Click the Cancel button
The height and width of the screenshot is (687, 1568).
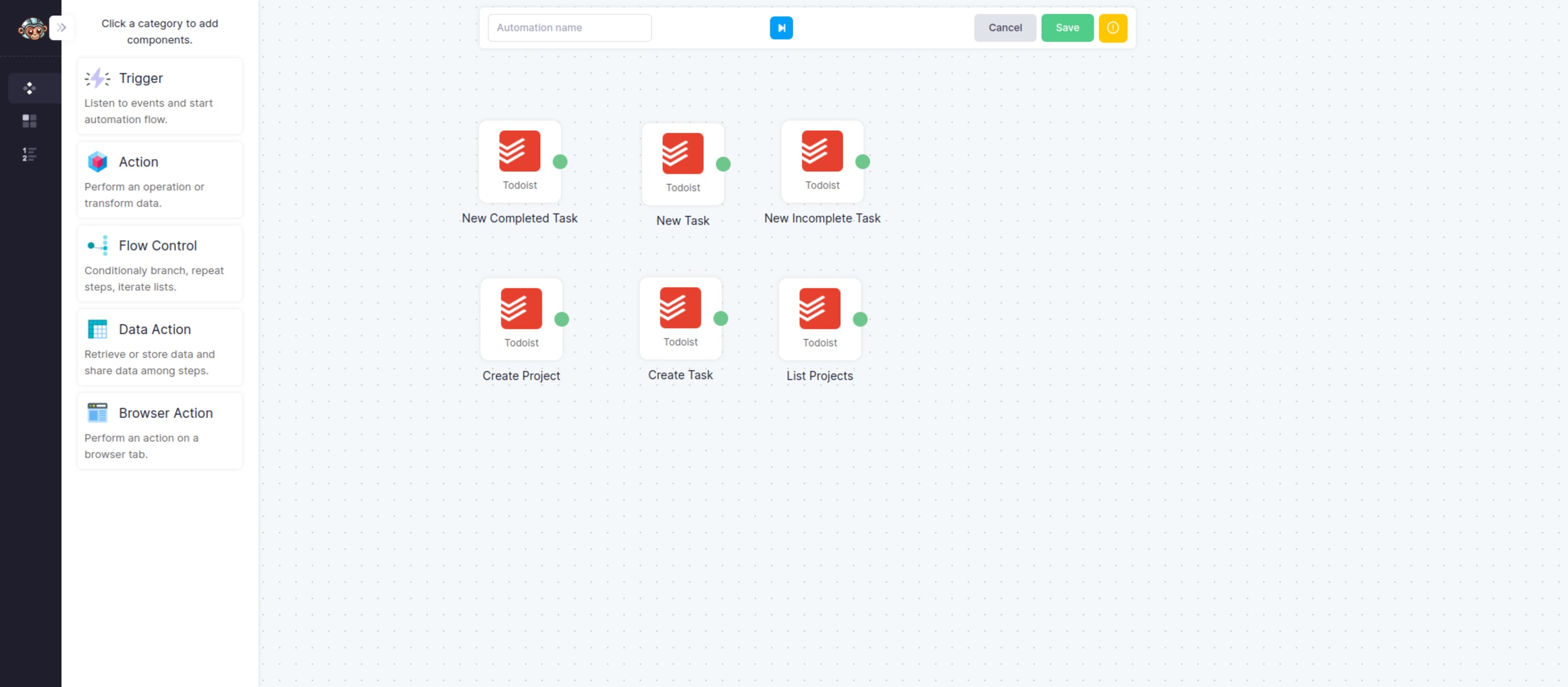coord(1005,28)
